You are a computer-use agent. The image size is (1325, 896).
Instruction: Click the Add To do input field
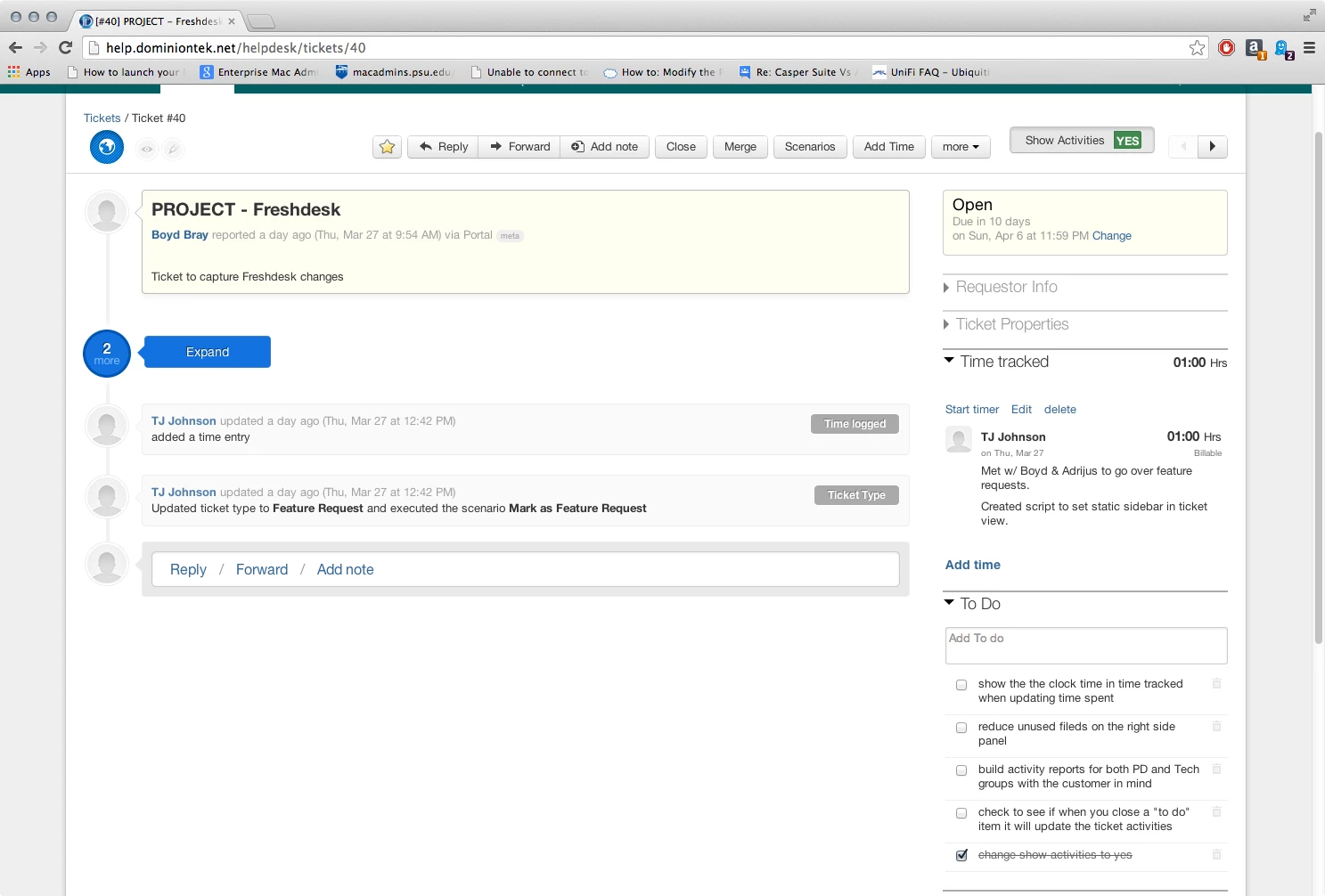[1086, 646]
